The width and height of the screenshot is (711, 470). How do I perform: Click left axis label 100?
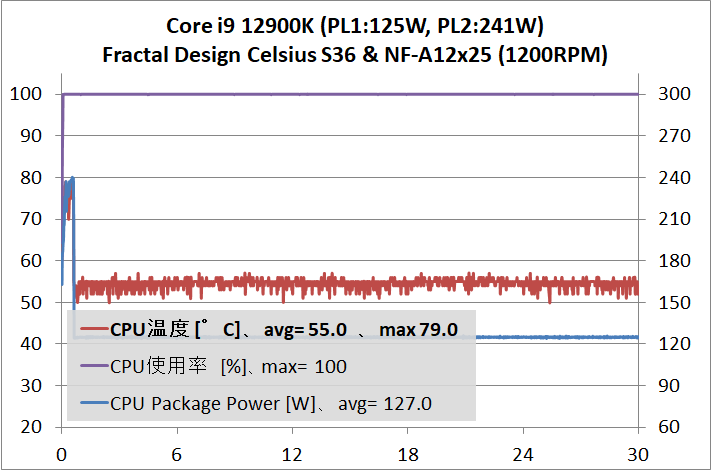(x=26, y=94)
